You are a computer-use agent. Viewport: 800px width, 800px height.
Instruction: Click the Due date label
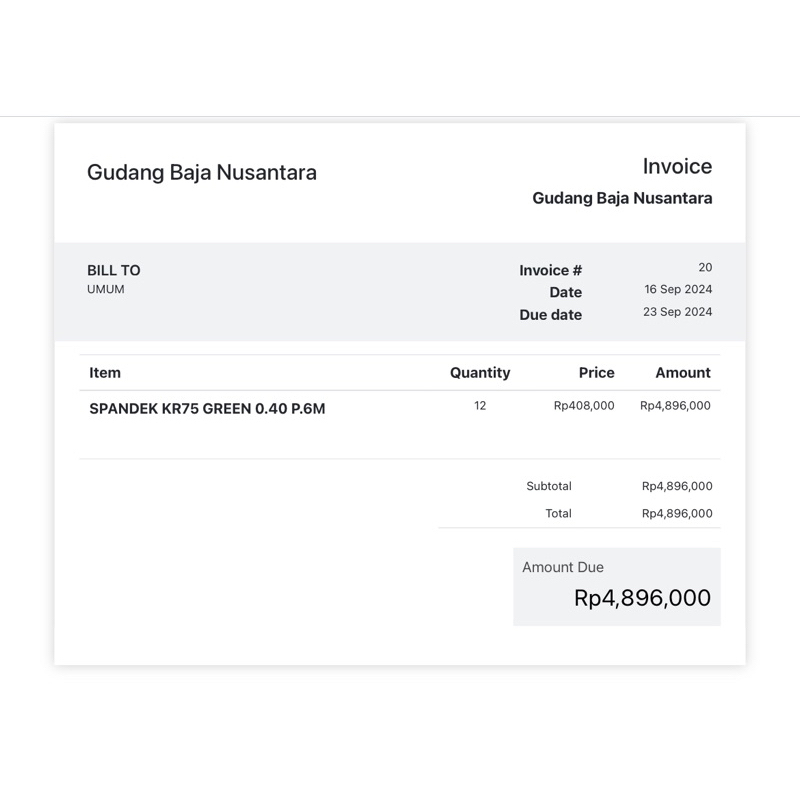click(x=550, y=314)
